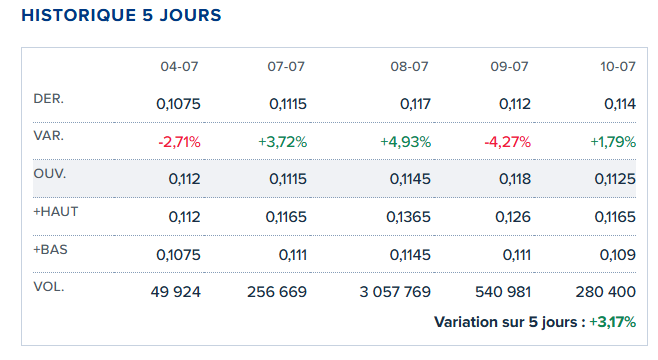Viewport: 658px width, 360px height.
Task: Click the VAR. row label
Action: [x=49, y=136]
